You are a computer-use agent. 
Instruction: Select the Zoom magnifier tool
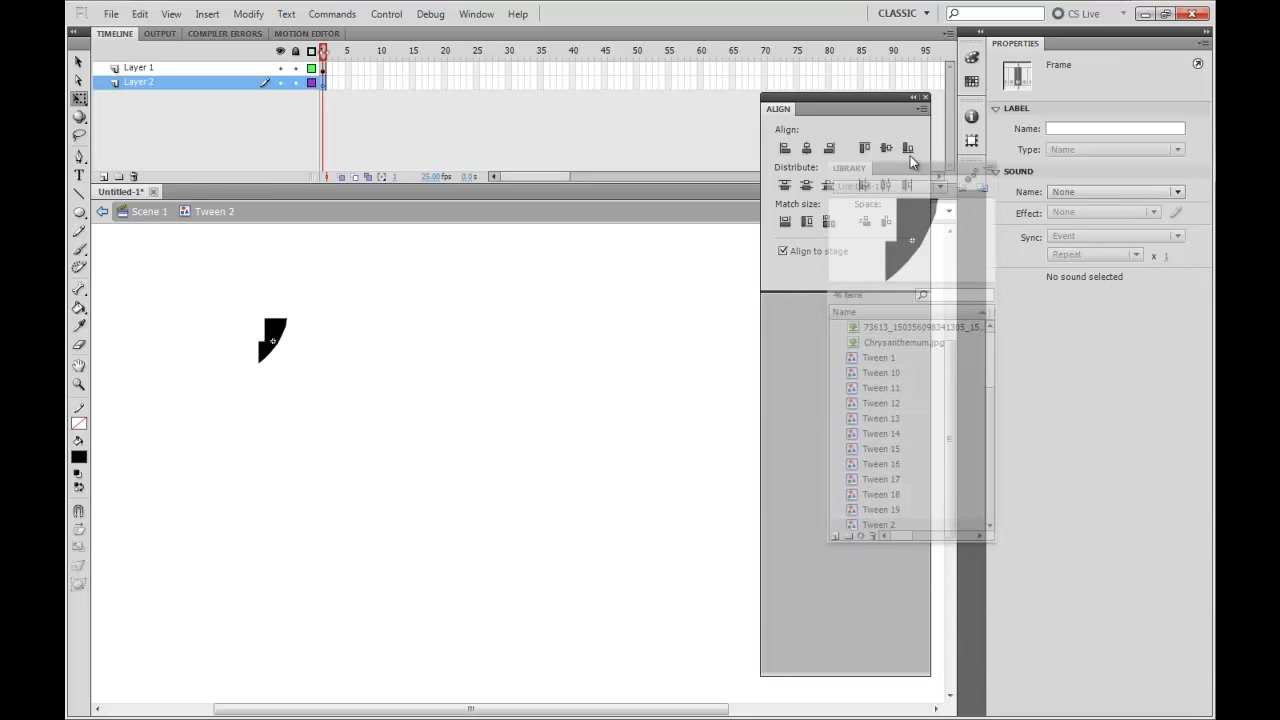[79, 384]
